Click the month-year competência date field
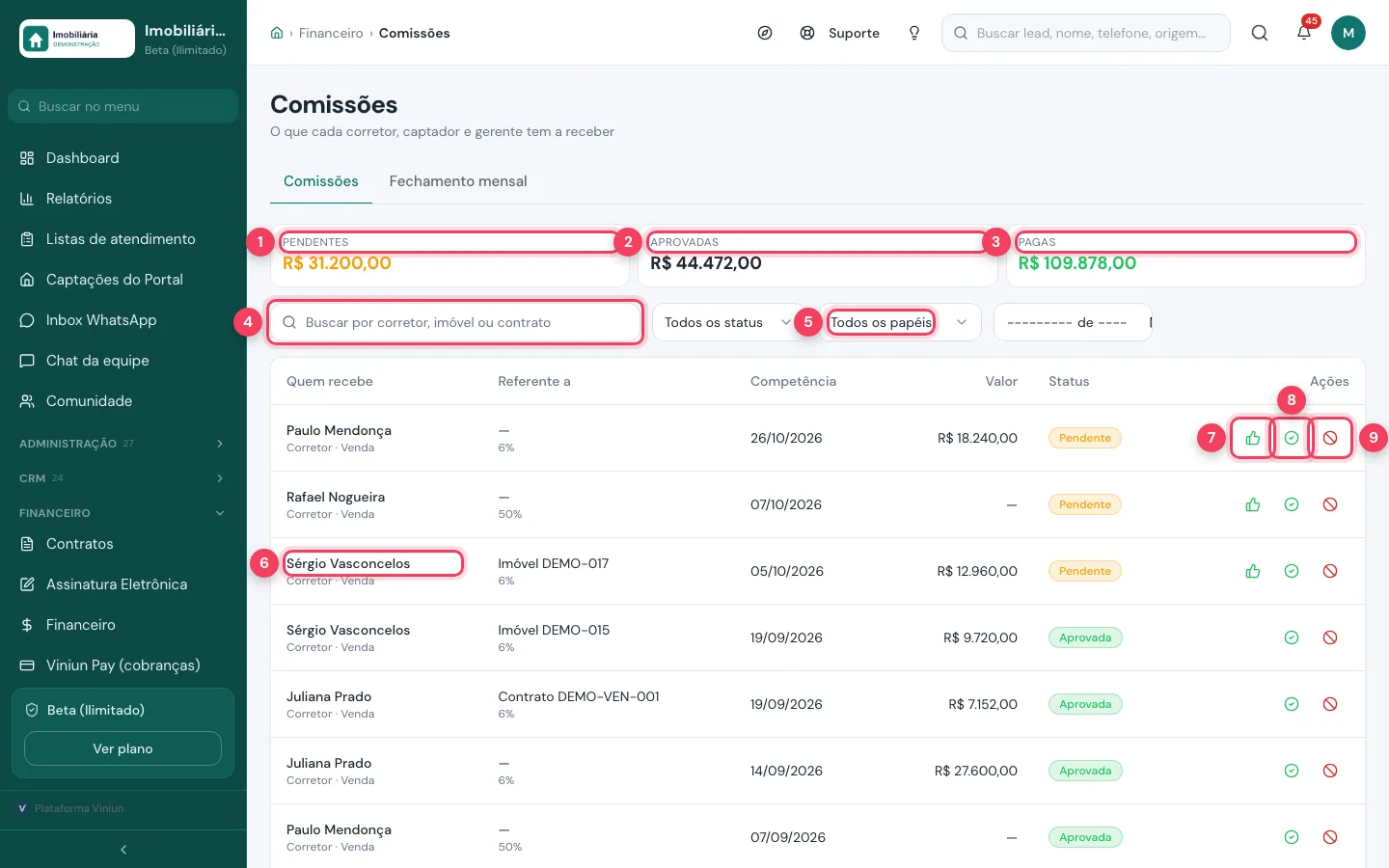Viewport: 1389px width, 868px height. (x=1073, y=322)
